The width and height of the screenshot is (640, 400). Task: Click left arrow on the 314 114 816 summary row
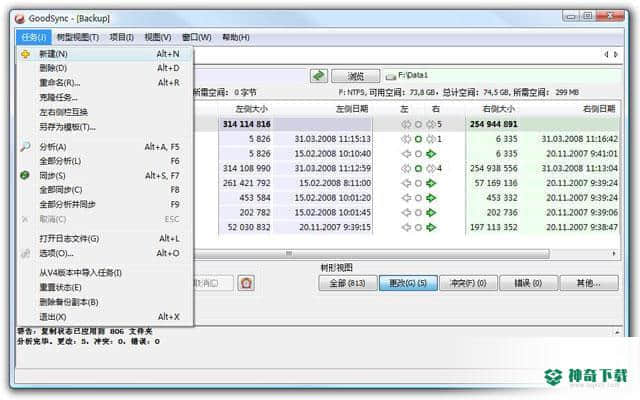point(406,124)
